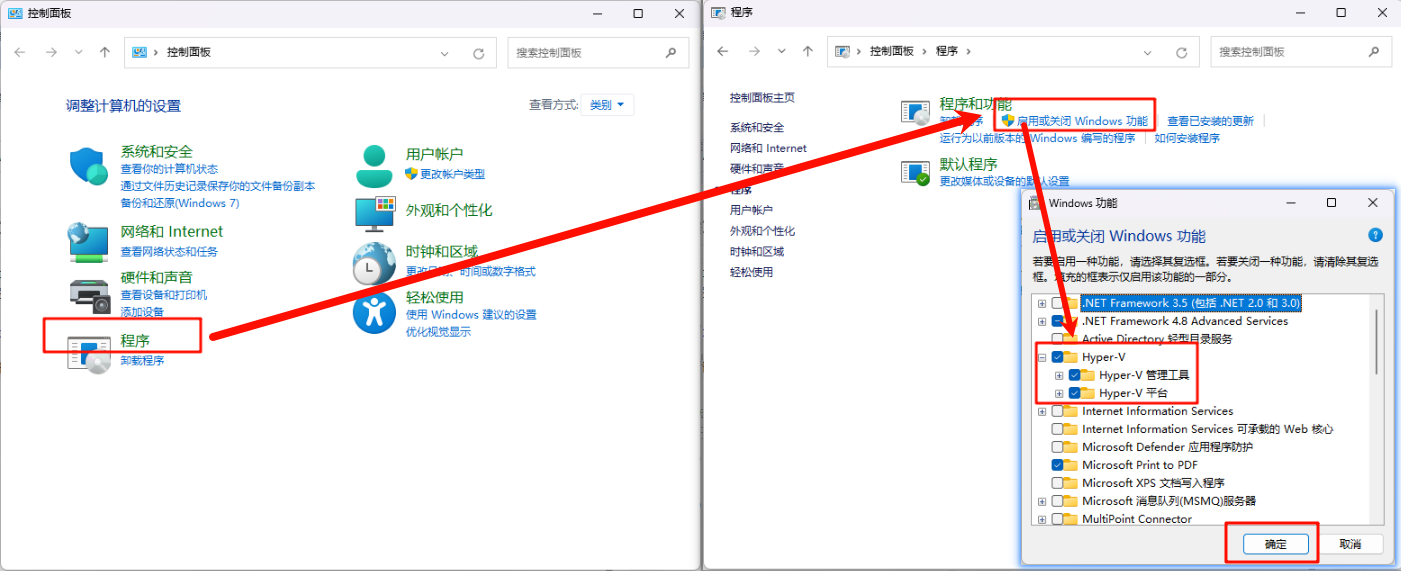Expand the .NET Framework 3.5 tree node
1401x571 pixels.
(1042, 303)
